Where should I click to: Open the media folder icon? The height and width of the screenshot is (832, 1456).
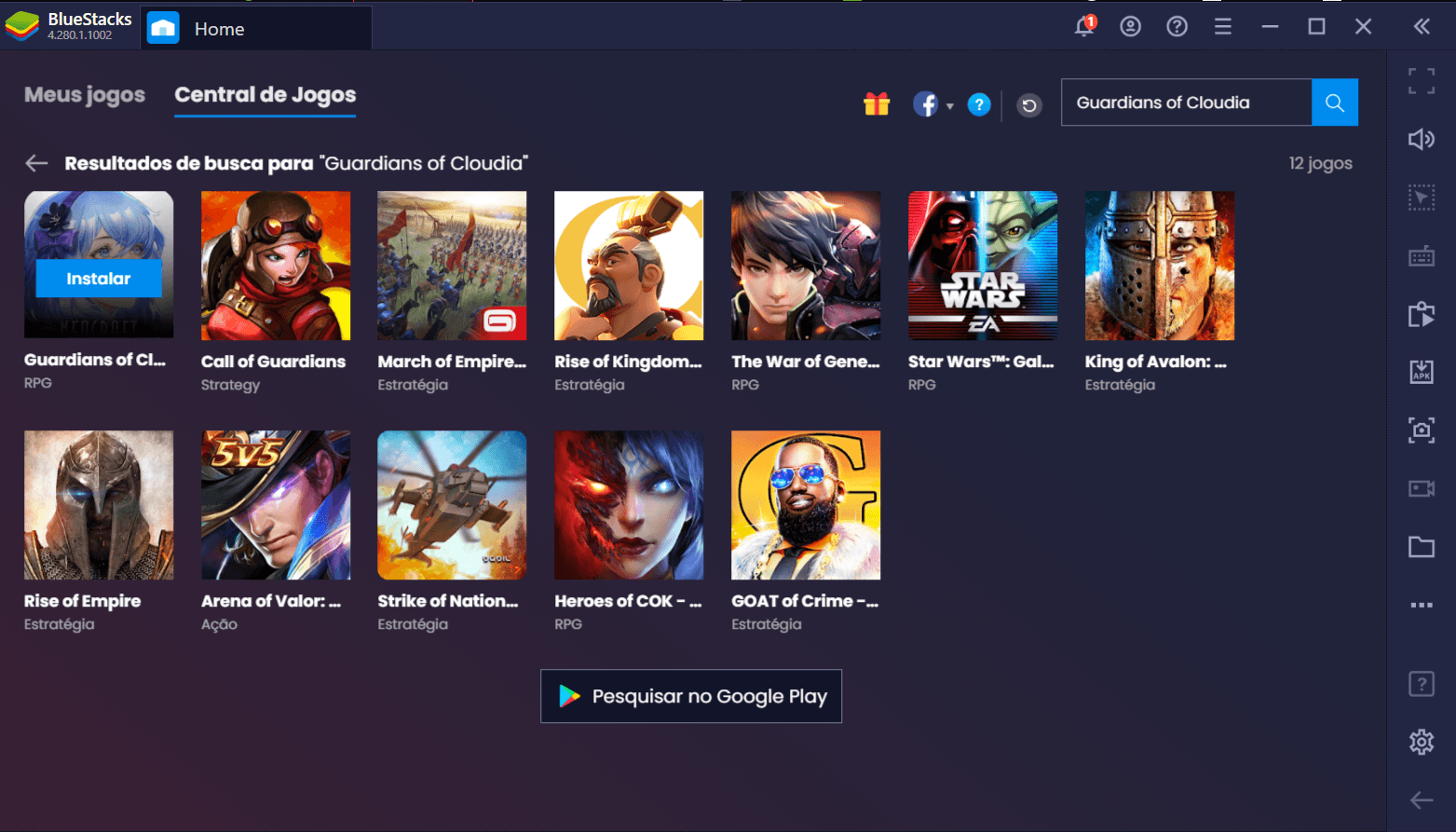(x=1422, y=547)
